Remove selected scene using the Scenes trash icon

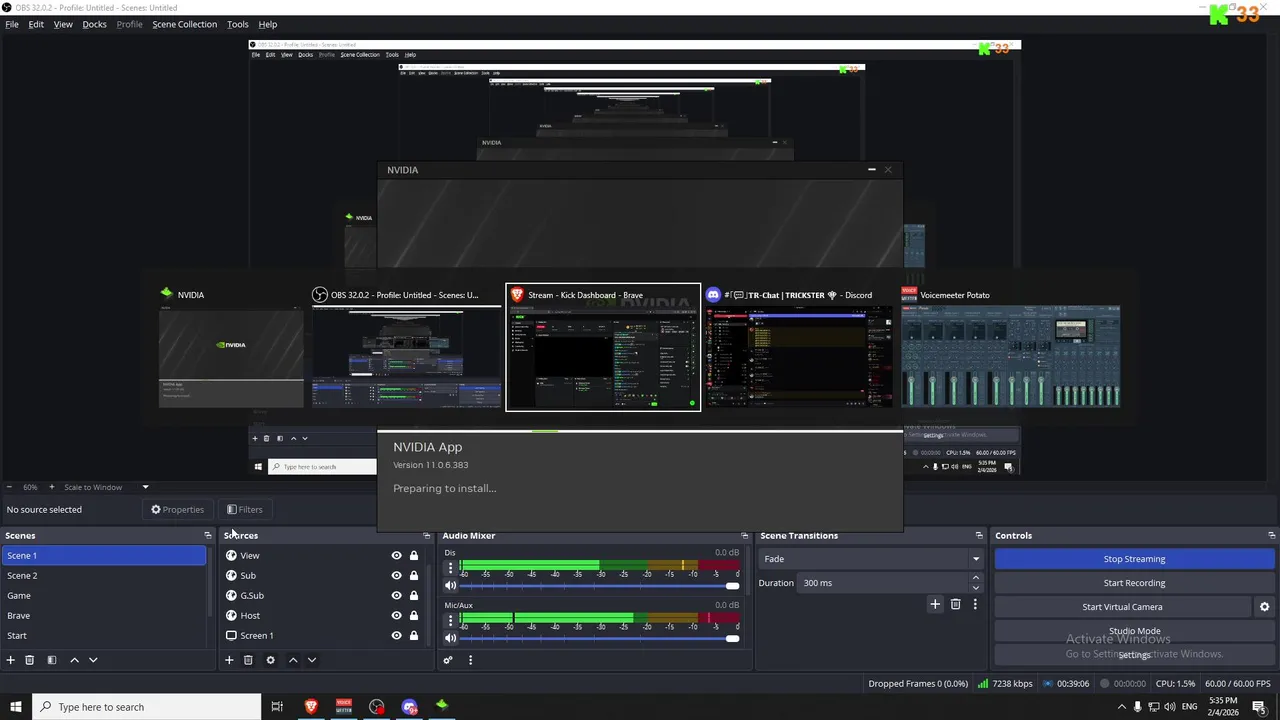(30, 660)
